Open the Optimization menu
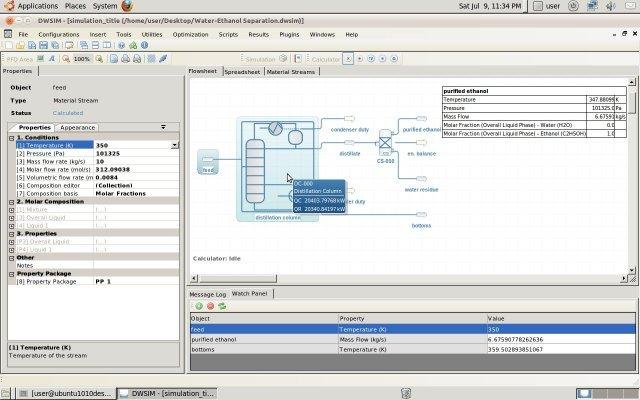Image resolution: width=640 pixels, height=400 pixels. tap(190, 34)
